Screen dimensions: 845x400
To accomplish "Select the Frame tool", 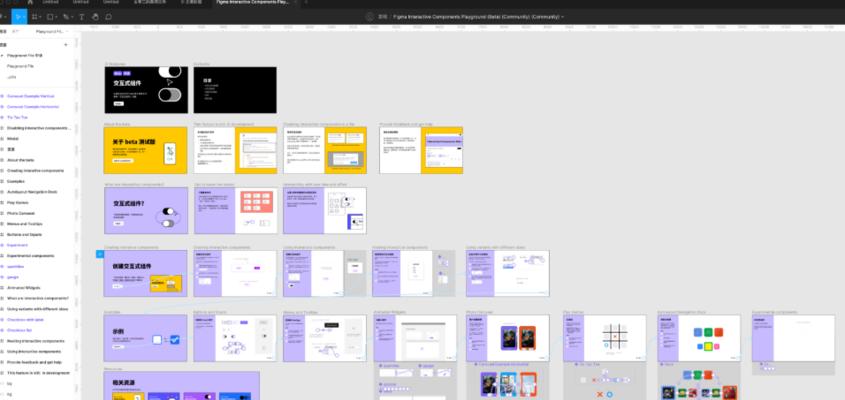I will coord(34,17).
